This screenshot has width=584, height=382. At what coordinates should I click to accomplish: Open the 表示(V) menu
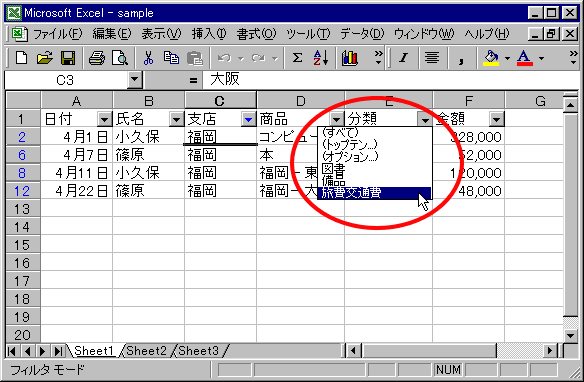tap(161, 34)
